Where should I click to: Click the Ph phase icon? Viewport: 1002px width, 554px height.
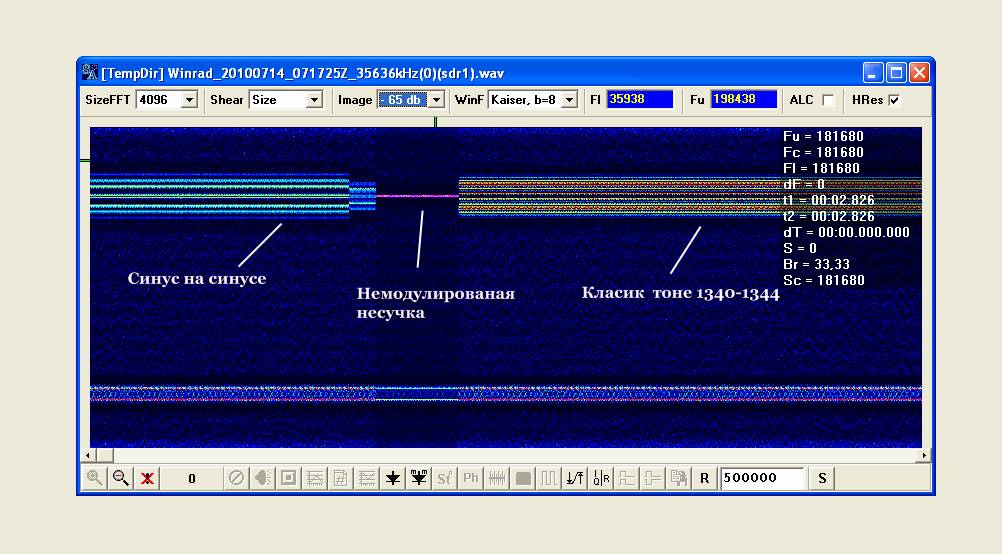point(471,478)
